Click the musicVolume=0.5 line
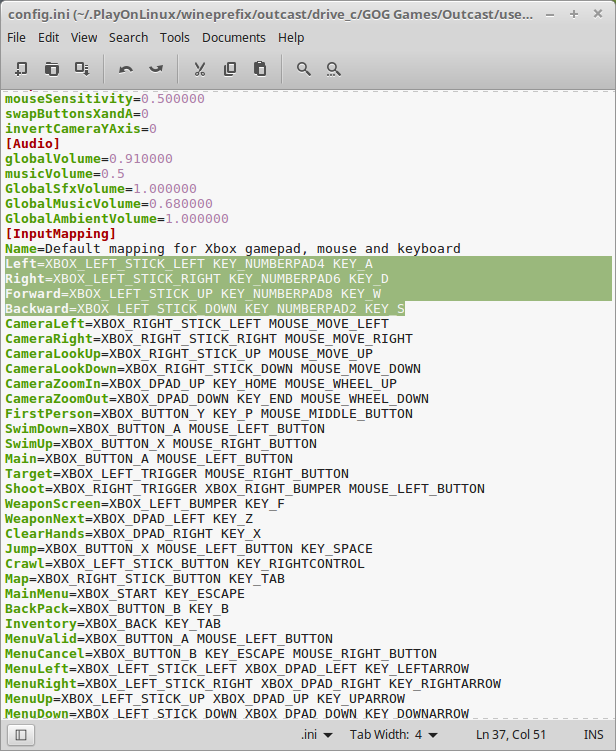 pos(65,174)
